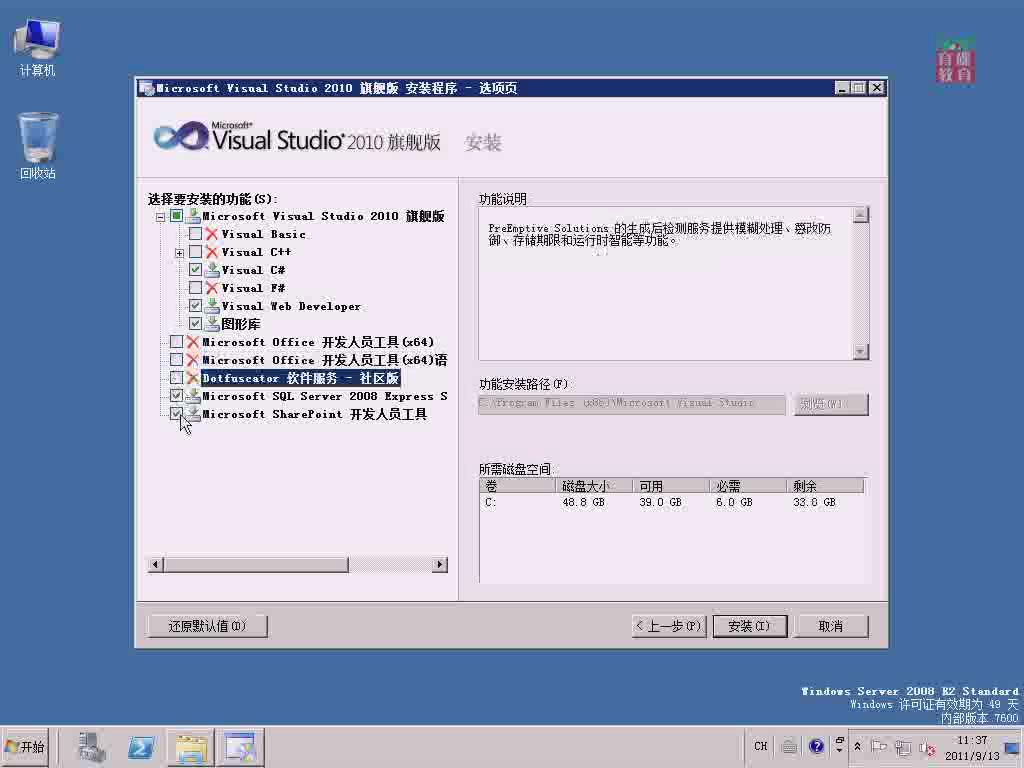The width and height of the screenshot is (1024, 768).
Task: Click the 开始 Start button
Action: point(25,747)
